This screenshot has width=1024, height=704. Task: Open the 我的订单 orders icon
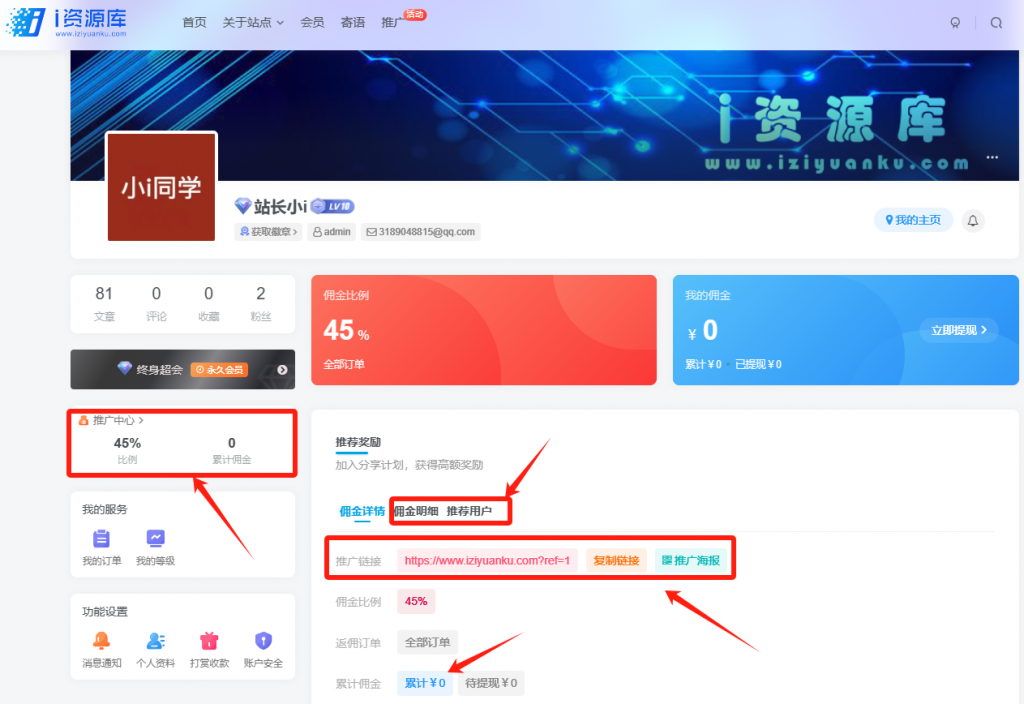[x=101, y=537]
